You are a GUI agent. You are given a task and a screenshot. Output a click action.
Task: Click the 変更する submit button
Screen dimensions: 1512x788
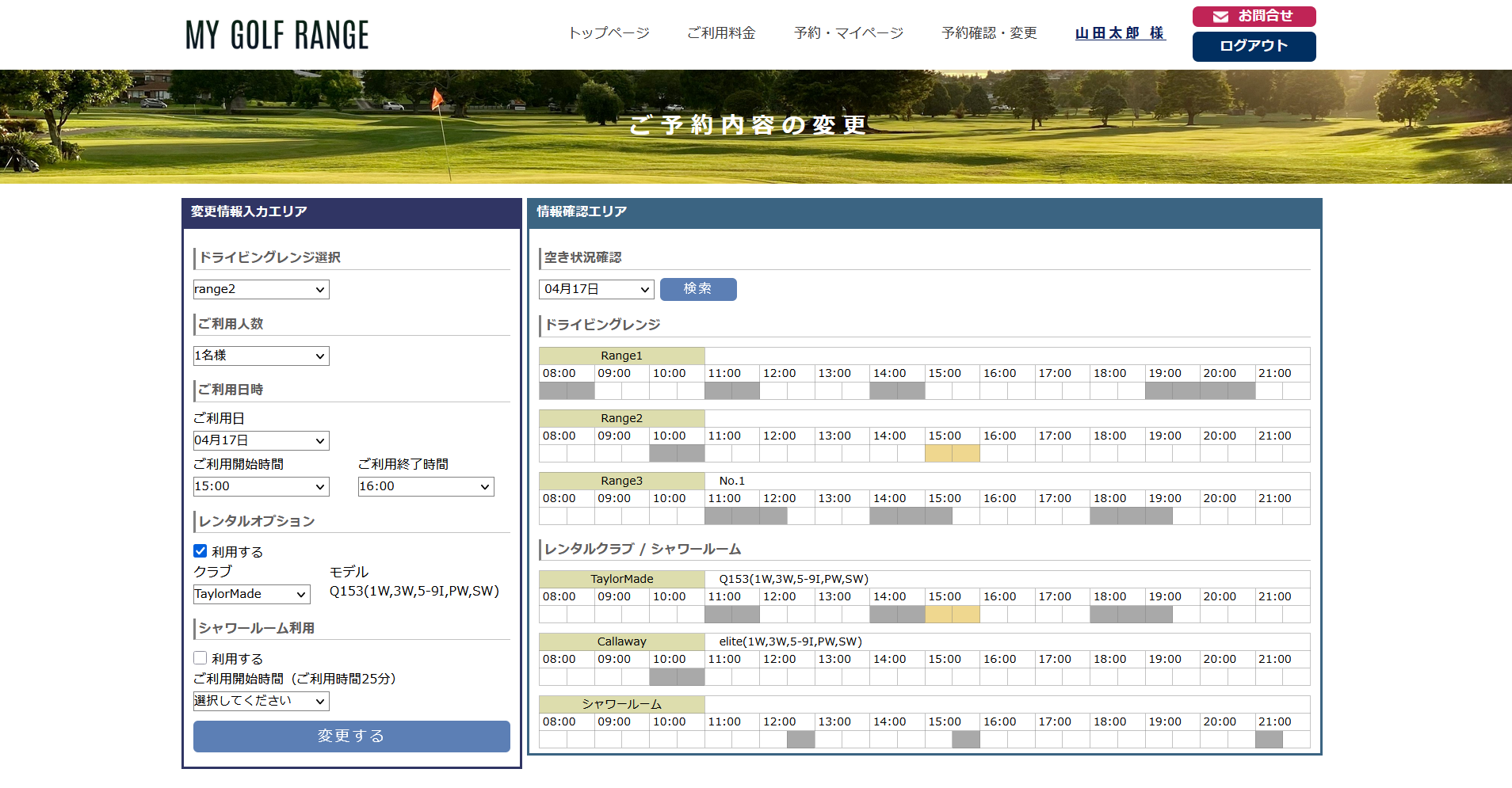pos(351,736)
